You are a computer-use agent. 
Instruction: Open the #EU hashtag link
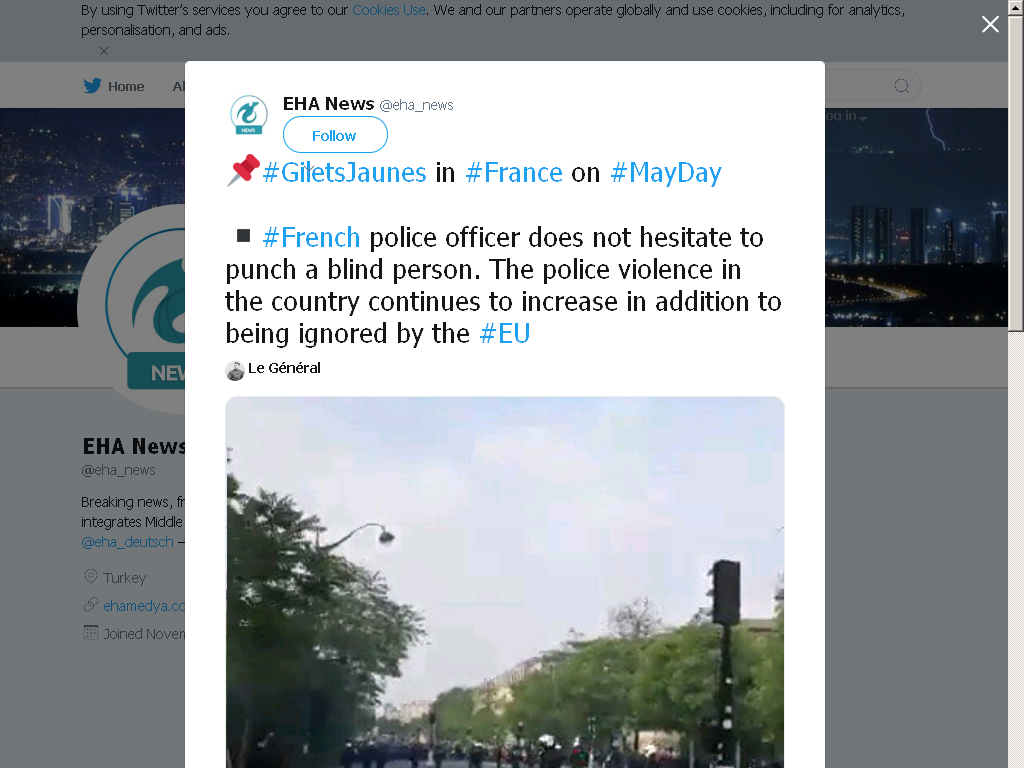[x=505, y=333]
